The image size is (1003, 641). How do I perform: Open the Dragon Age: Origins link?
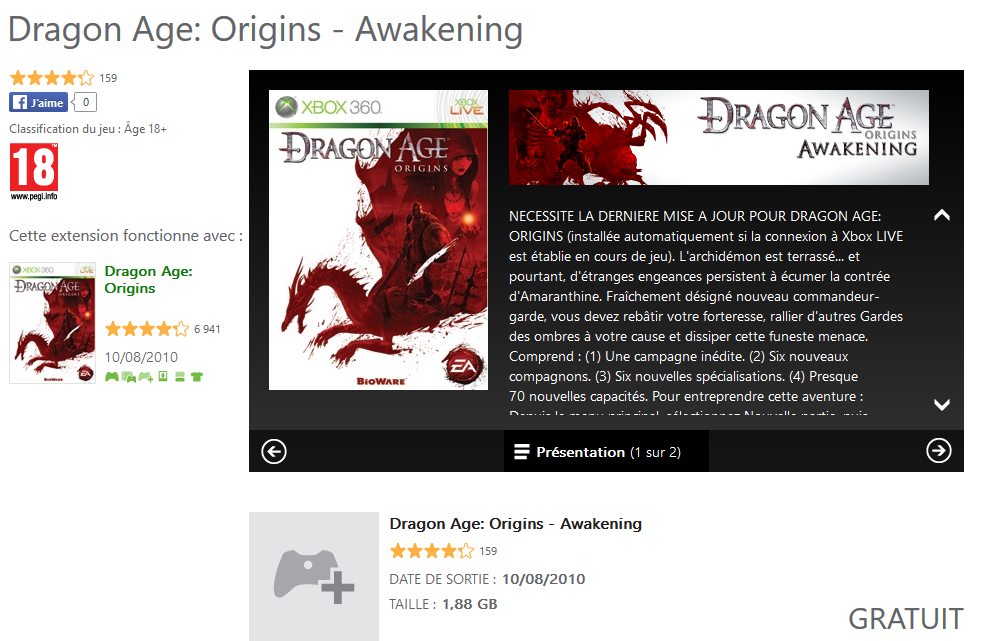[x=148, y=280]
